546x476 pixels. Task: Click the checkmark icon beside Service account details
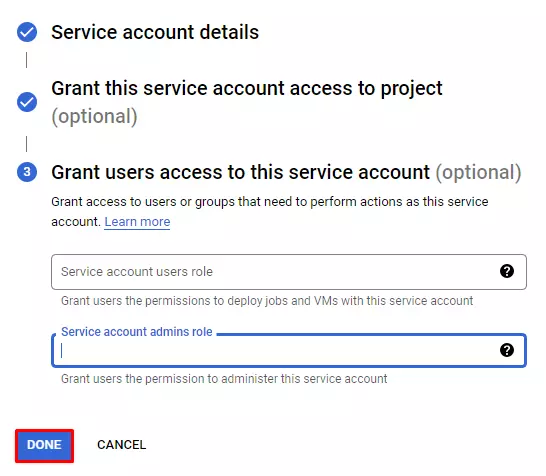tap(27, 32)
